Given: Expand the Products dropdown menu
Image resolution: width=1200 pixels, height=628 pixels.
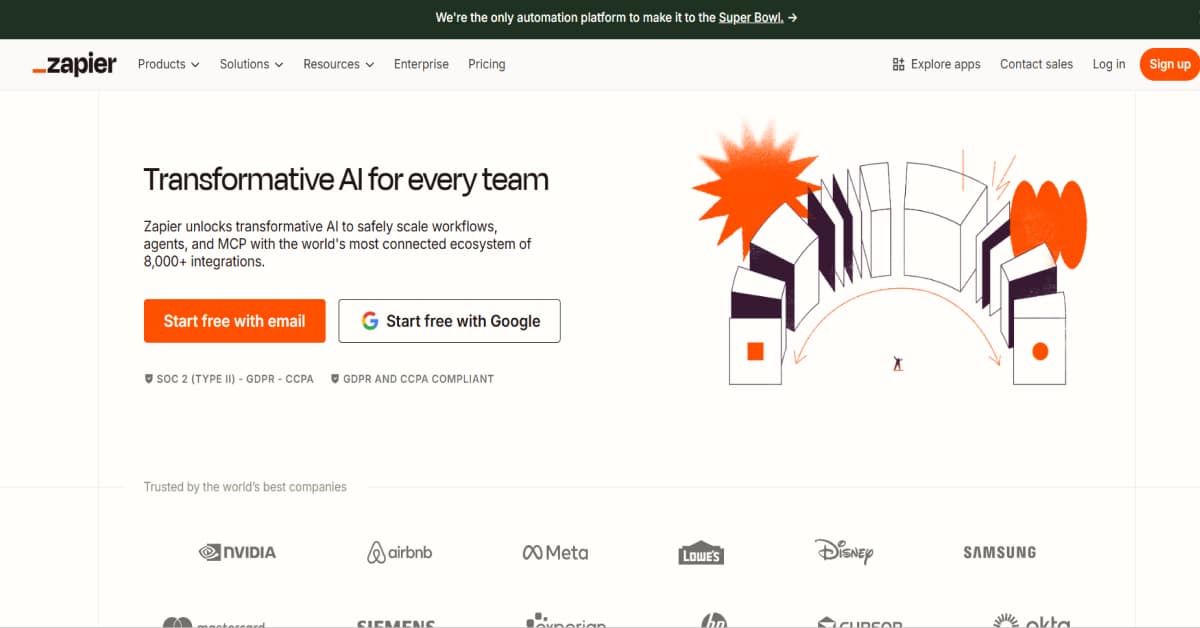Looking at the screenshot, I should tap(168, 64).
